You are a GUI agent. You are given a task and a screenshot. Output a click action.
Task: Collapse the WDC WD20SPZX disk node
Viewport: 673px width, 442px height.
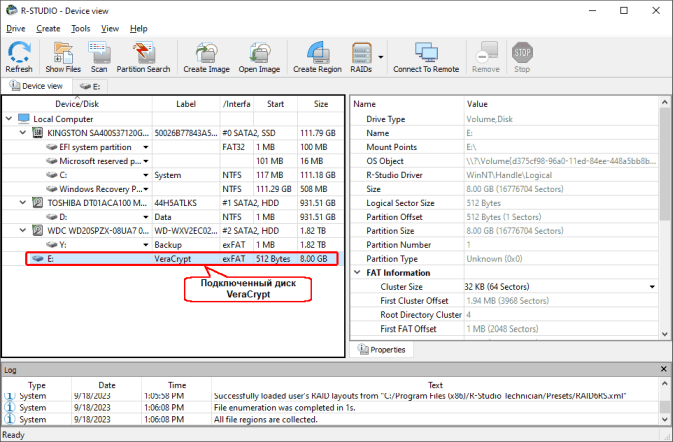(x=23, y=230)
